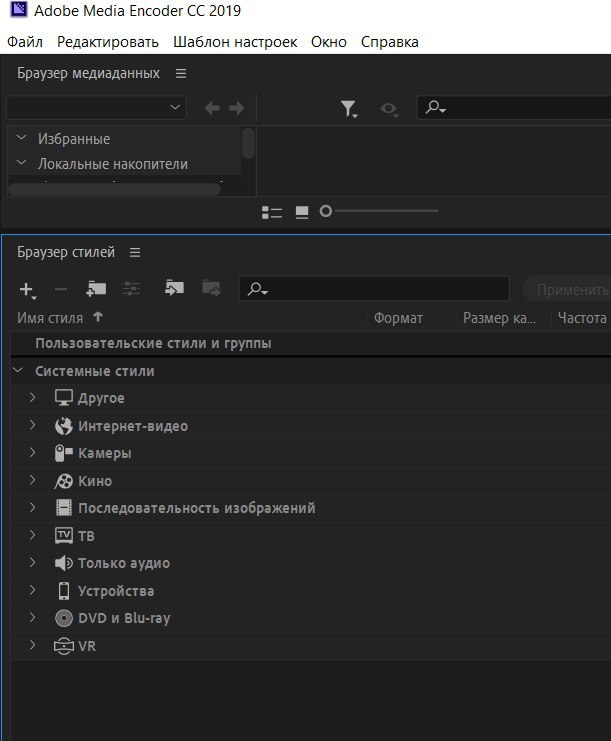Image resolution: width=611 pixels, height=741 pixels.
Task: Adjust thumbnail size slider handle
Action: tap(326, 211)
